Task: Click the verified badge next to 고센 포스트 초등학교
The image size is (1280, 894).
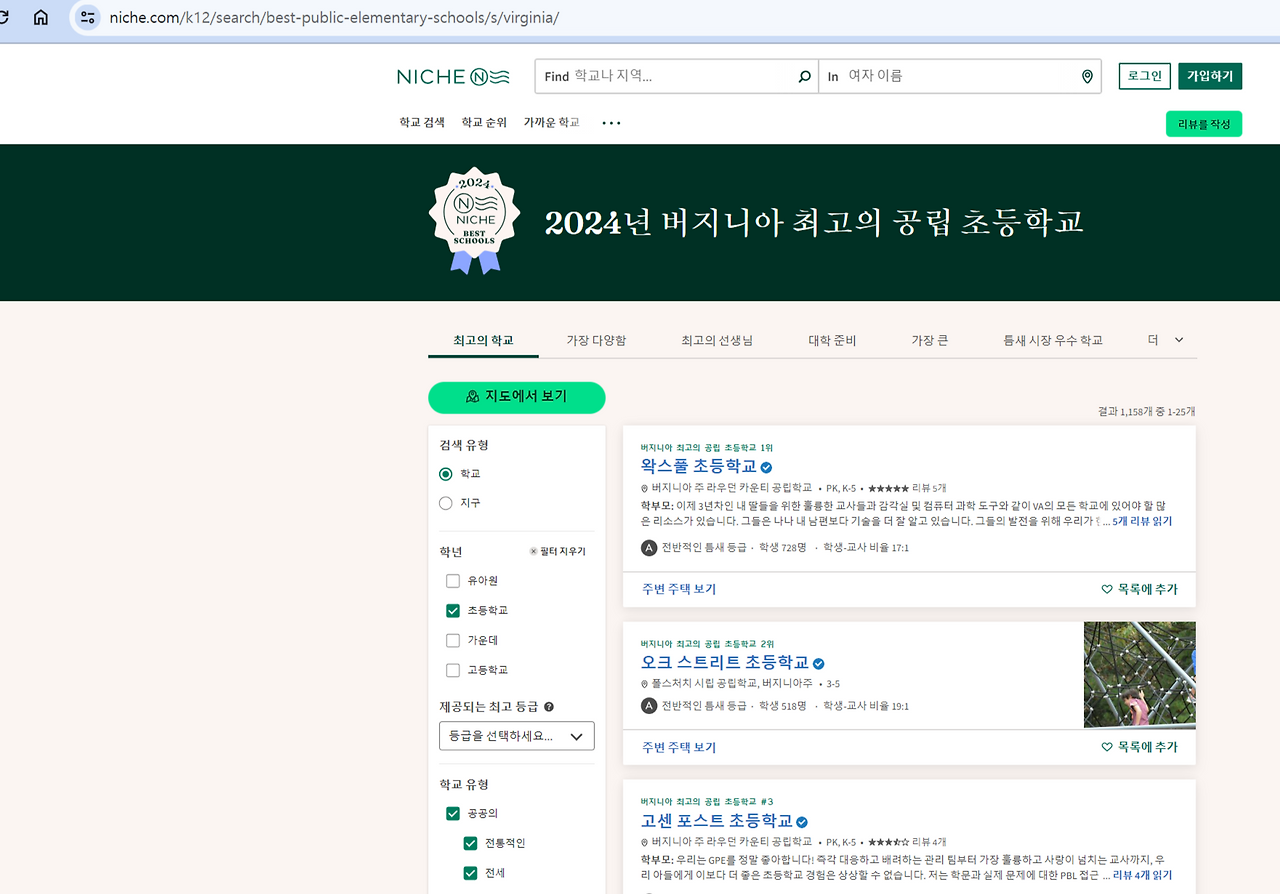Action: pyautogui.click(x=802, y=822)
